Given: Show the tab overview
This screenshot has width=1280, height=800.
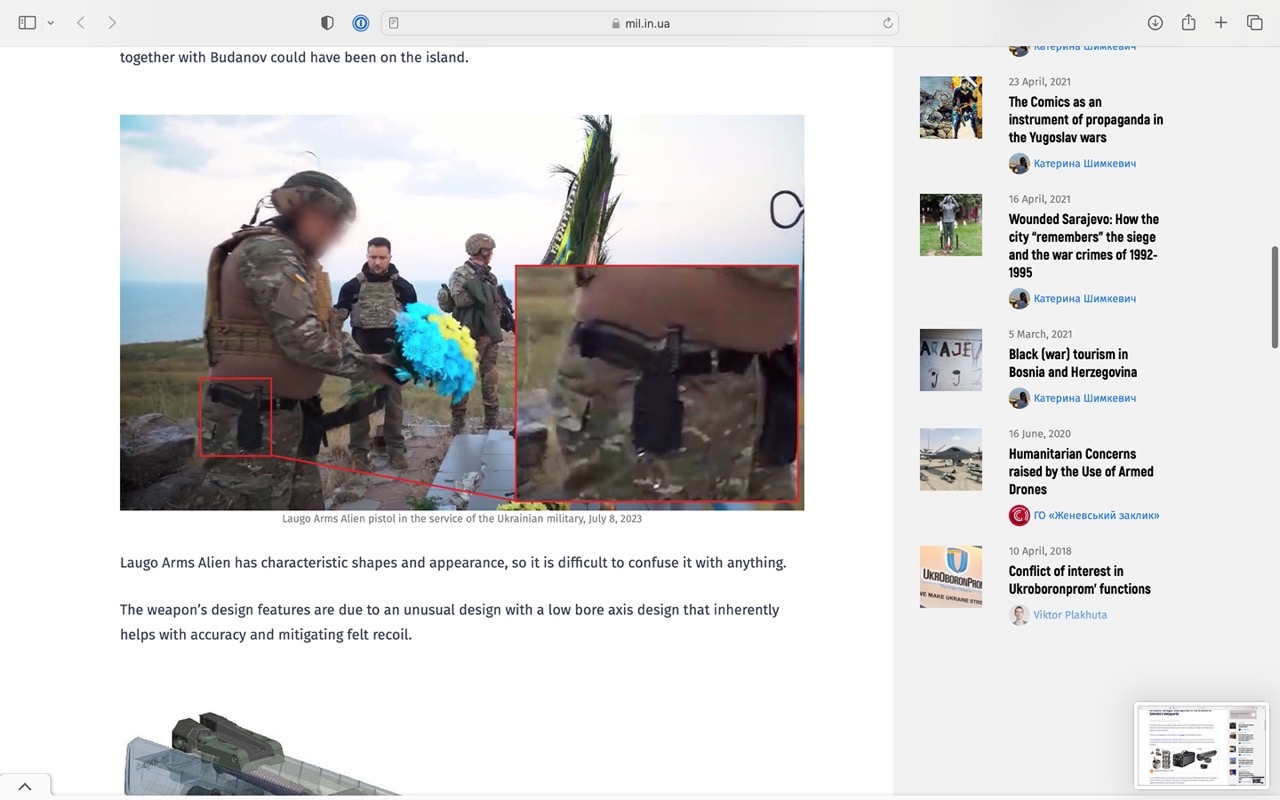Looking at the screenshot, I should point(1254,23).
